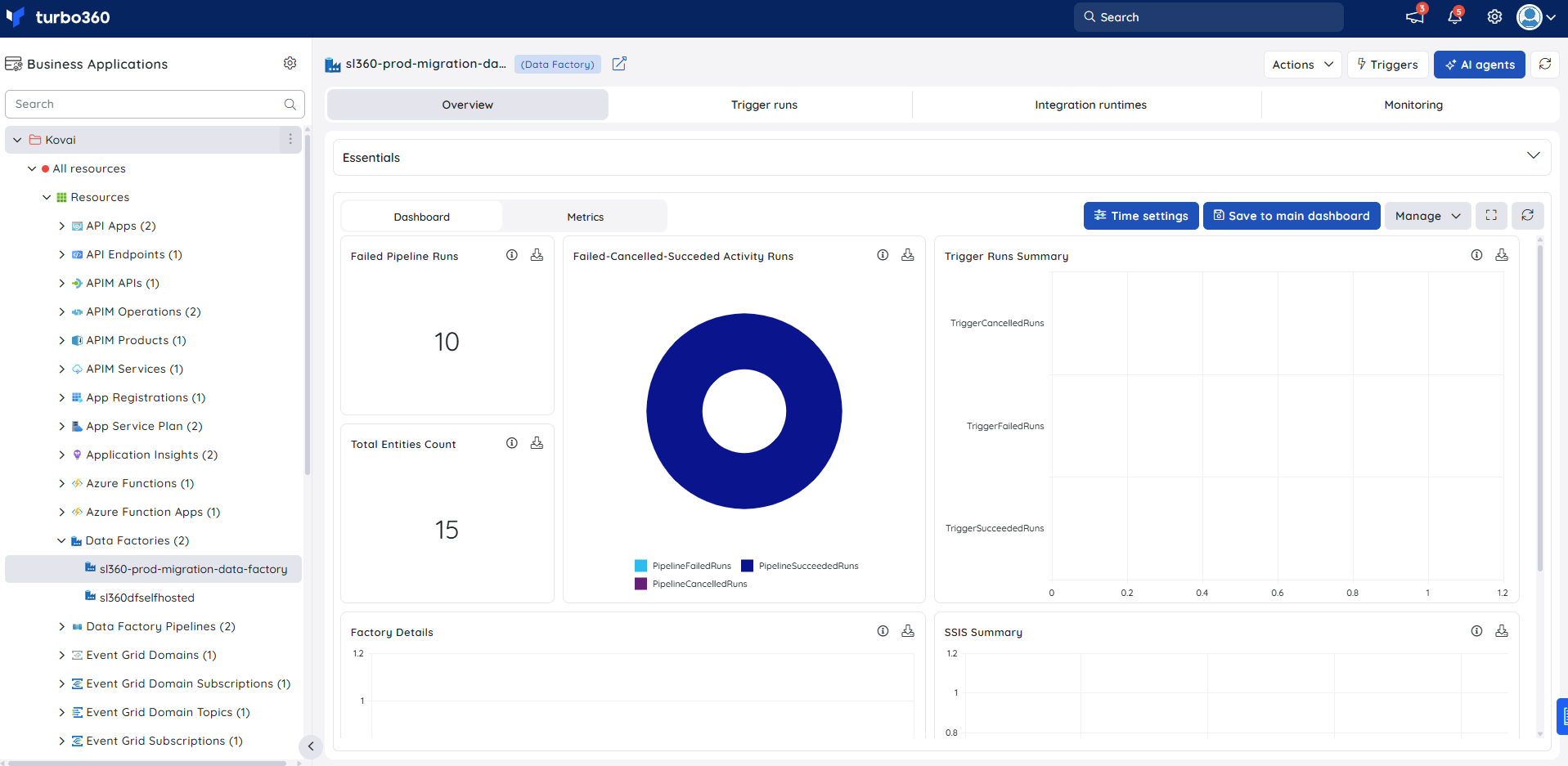Open APIM Products (1) tree item
1568x766 pixels.
[136, 340]
